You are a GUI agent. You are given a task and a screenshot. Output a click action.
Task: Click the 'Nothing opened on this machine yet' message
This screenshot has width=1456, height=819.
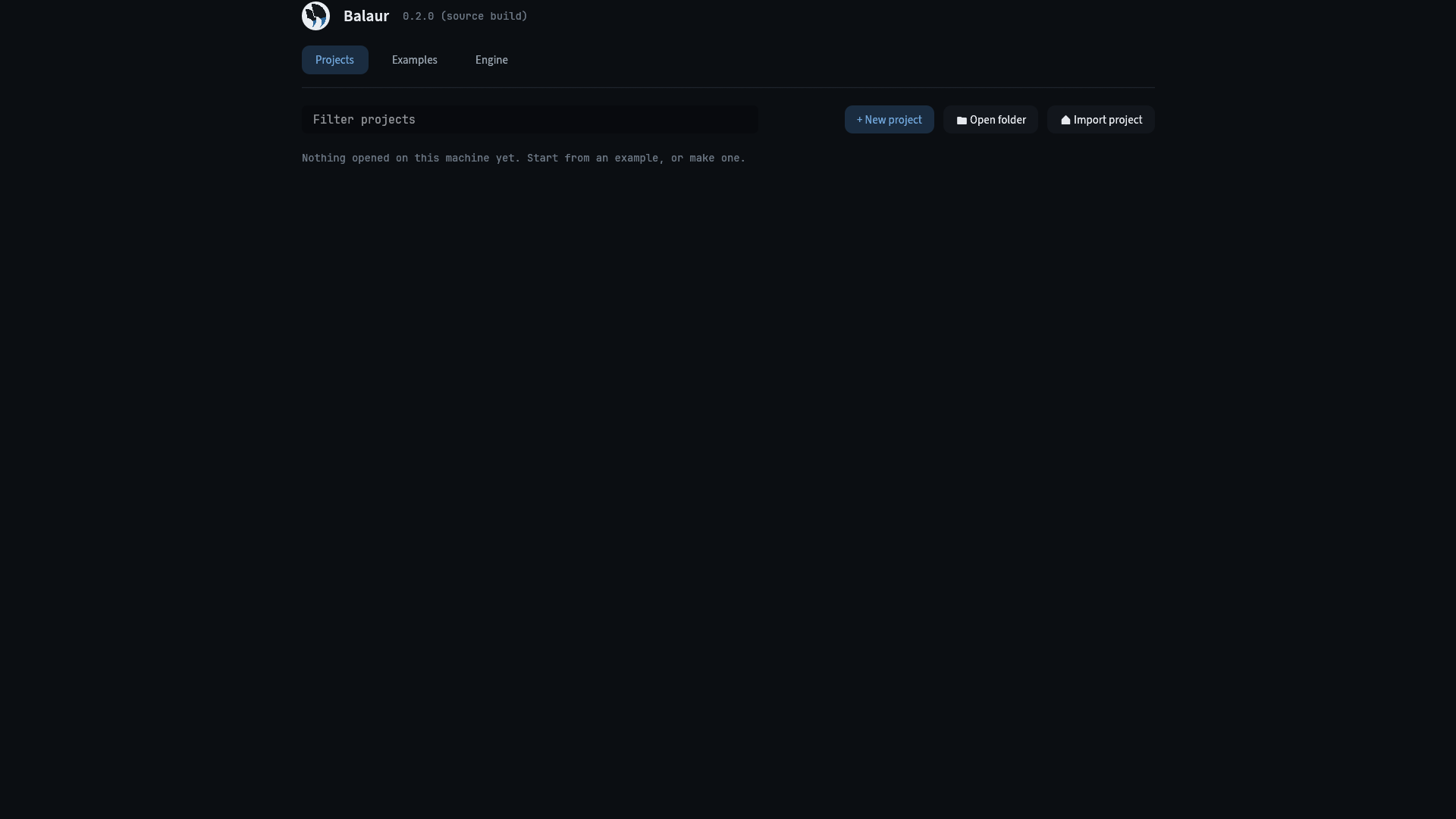(523, 158)
